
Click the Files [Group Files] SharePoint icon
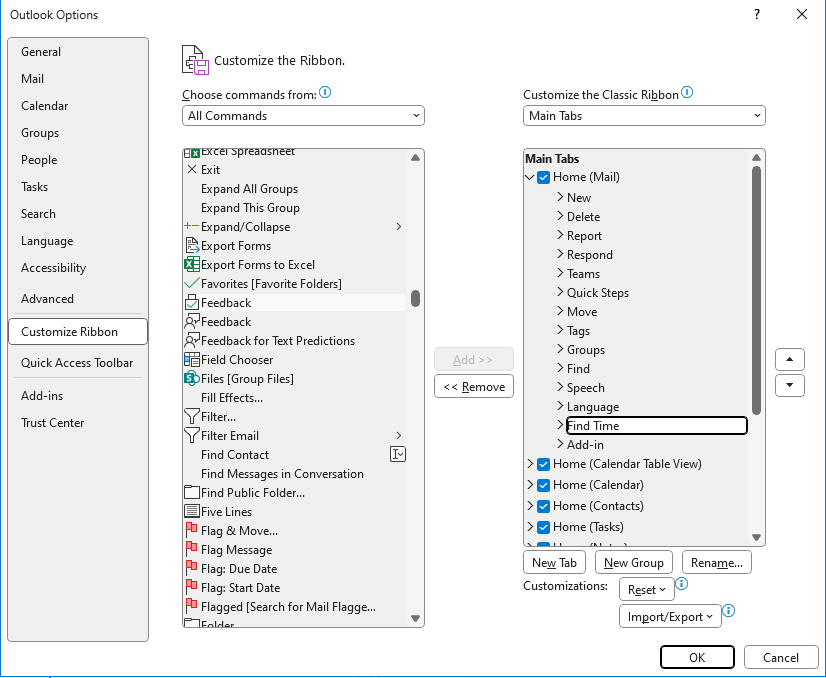[192, 378]
